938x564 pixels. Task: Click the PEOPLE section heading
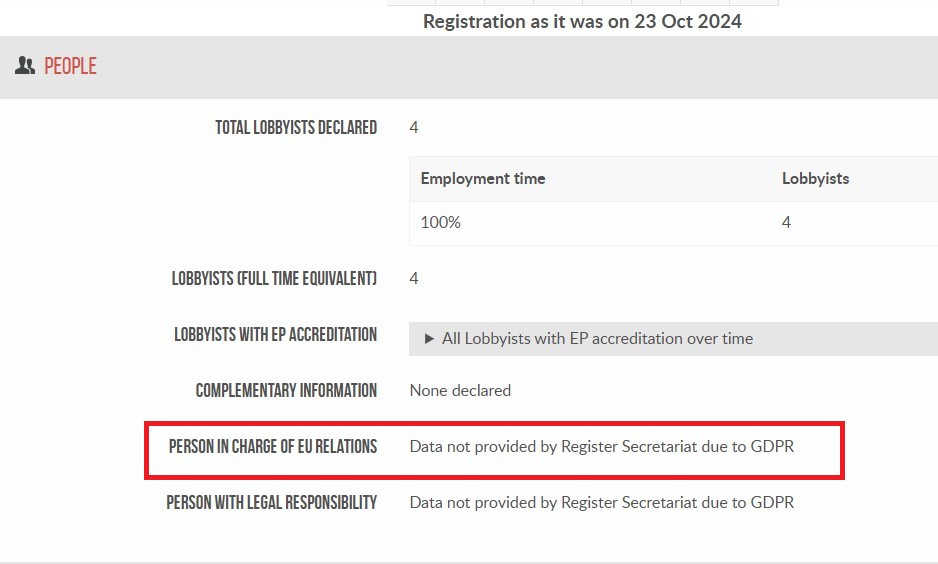pyautogui.click(x=70, y=66)
